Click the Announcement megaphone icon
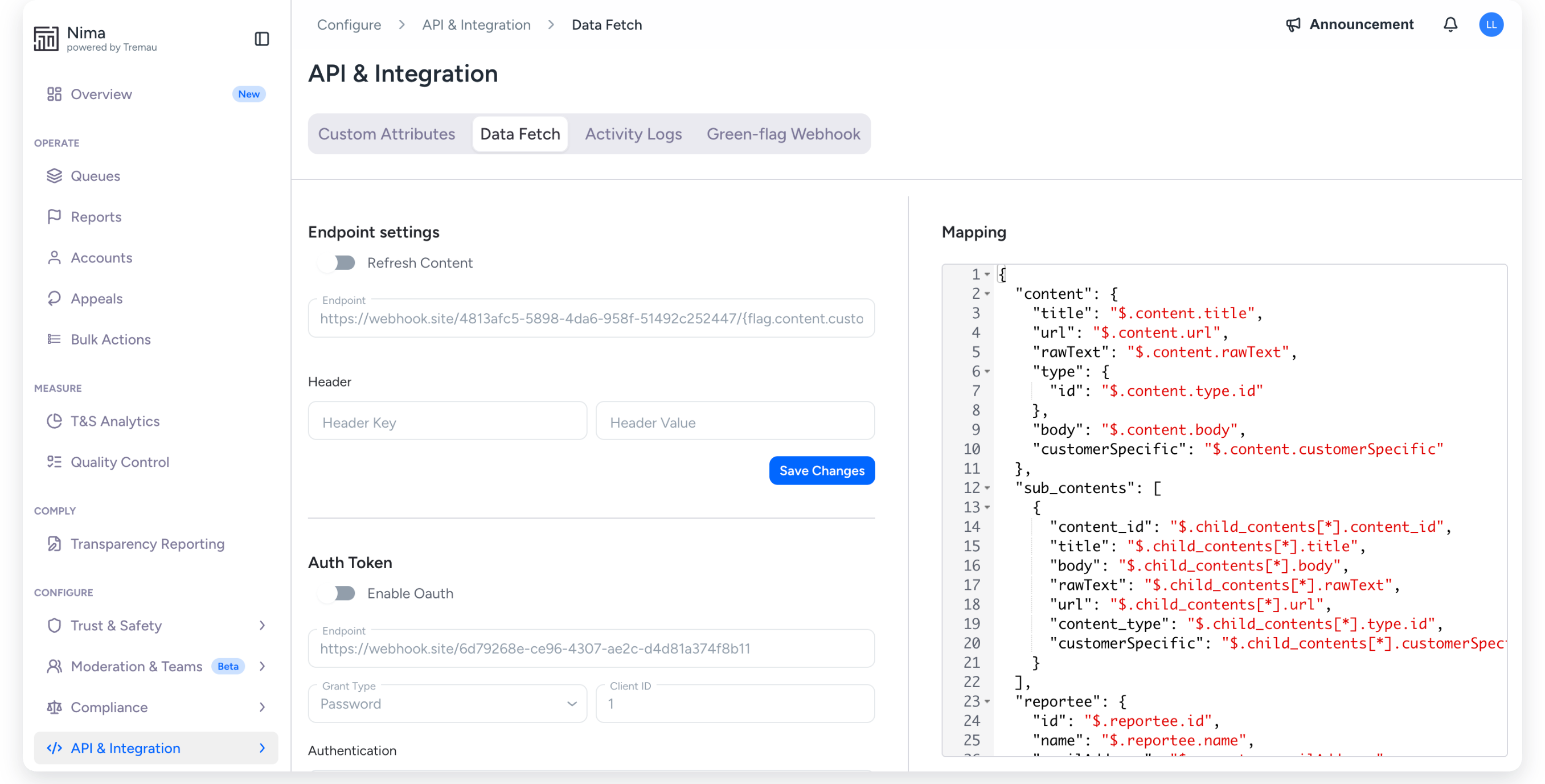The width and height of the screenshot is (1545, 784). pyautogui.click(x=1293, y=24)
